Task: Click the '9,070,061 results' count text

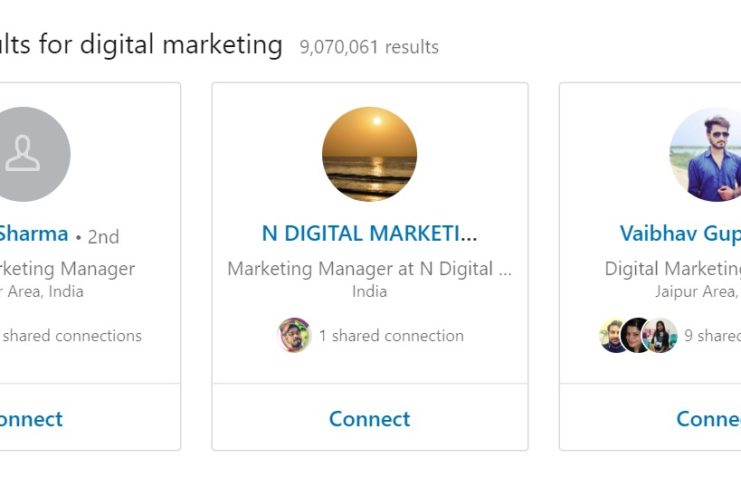Action: tap(369, 47)
